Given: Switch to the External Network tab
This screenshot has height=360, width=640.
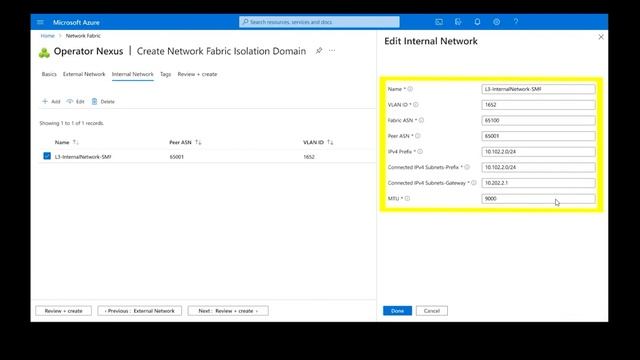Looking at the screenshot, I should [x=84, y=74].
